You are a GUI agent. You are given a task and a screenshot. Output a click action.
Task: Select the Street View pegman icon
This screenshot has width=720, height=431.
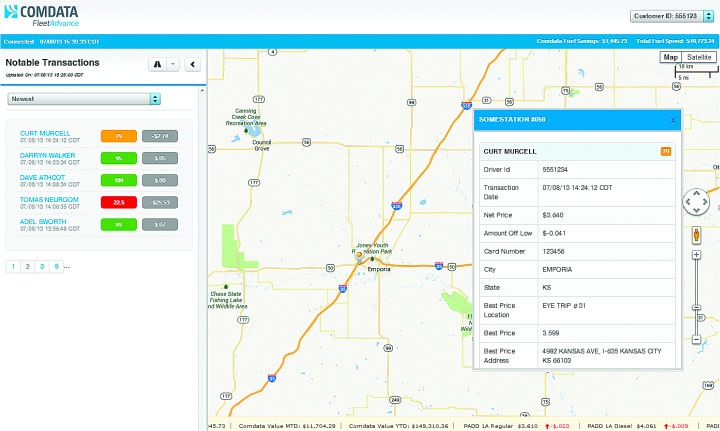[697, 235]
